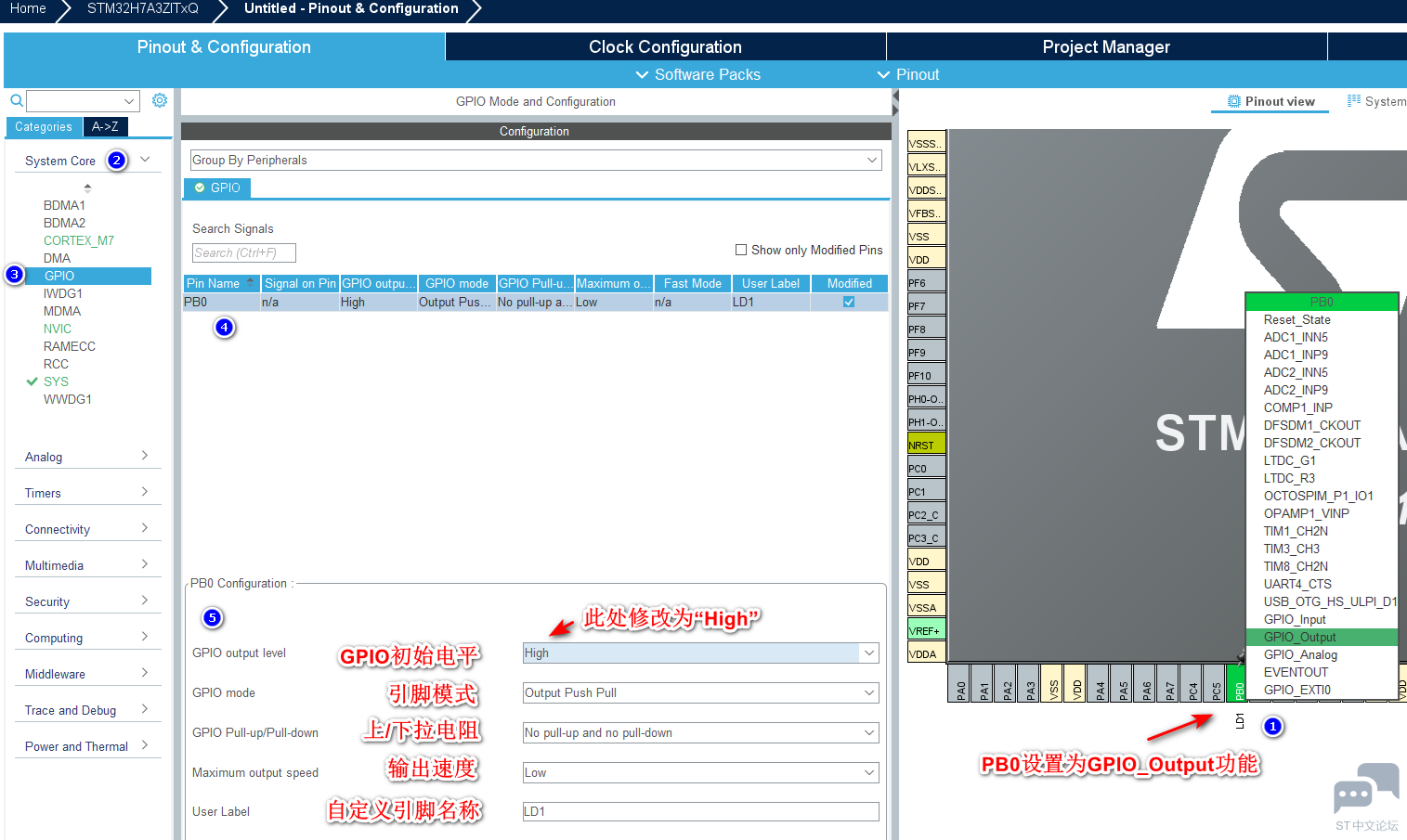Collapse panel using left splitter arrow
This screenshot has height=840, width=1407.
(x=895, y=96)
